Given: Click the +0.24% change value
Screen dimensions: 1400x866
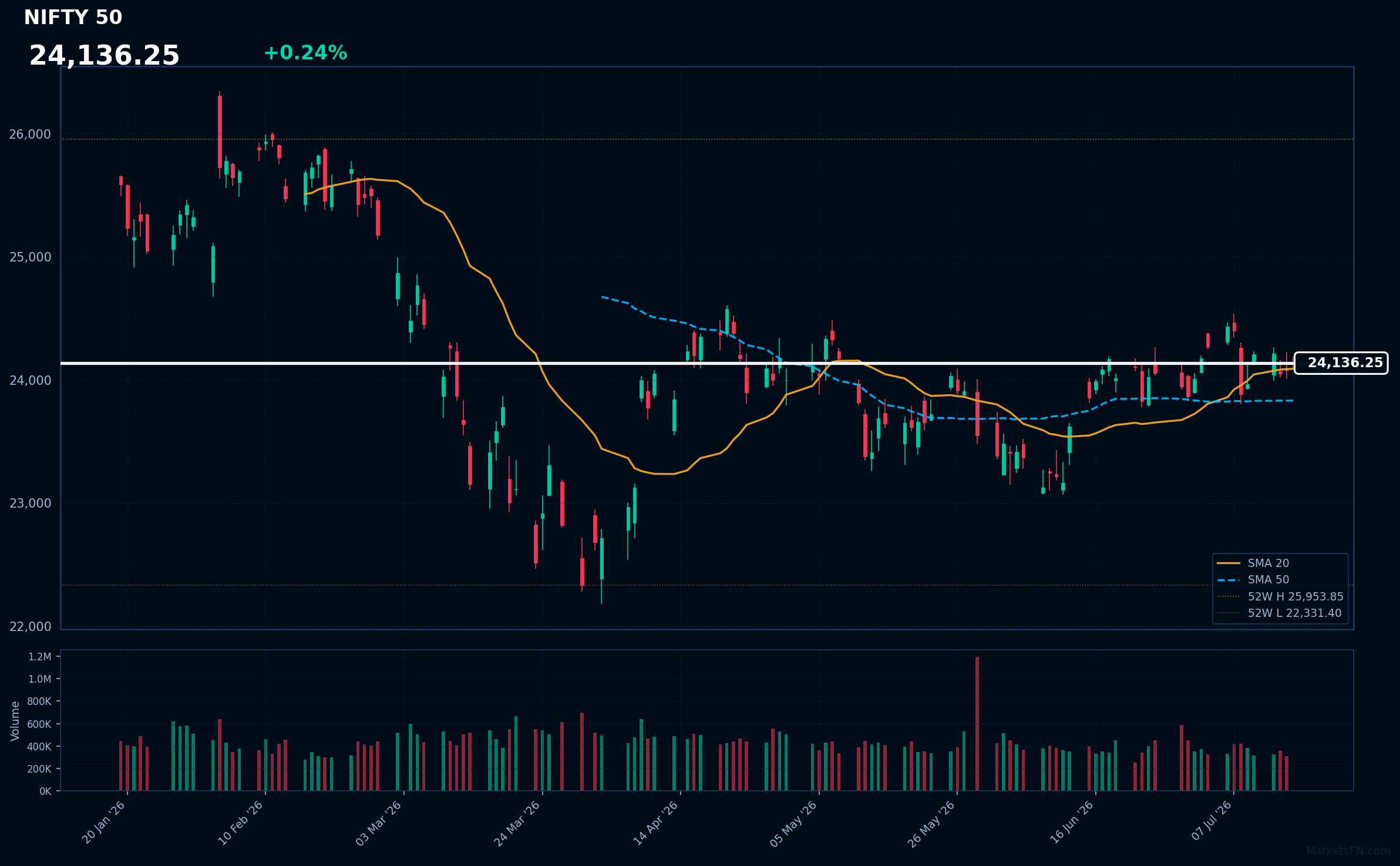Looking at the screenshot, I should click(x=305, y=53).
